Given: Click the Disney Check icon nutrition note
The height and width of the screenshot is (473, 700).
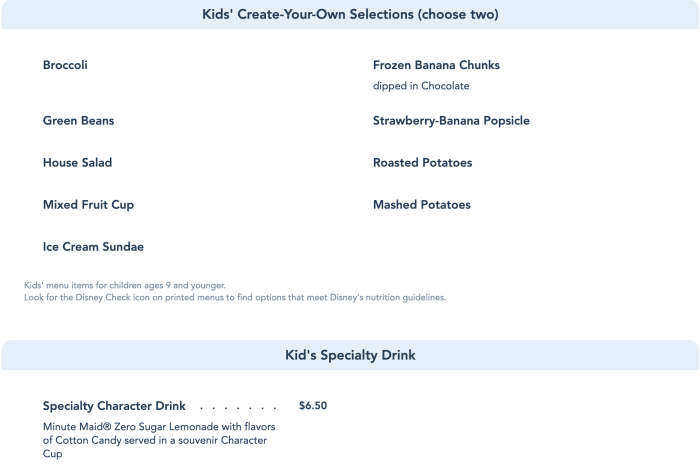Looking at the screenshot, I should [235, 297].
